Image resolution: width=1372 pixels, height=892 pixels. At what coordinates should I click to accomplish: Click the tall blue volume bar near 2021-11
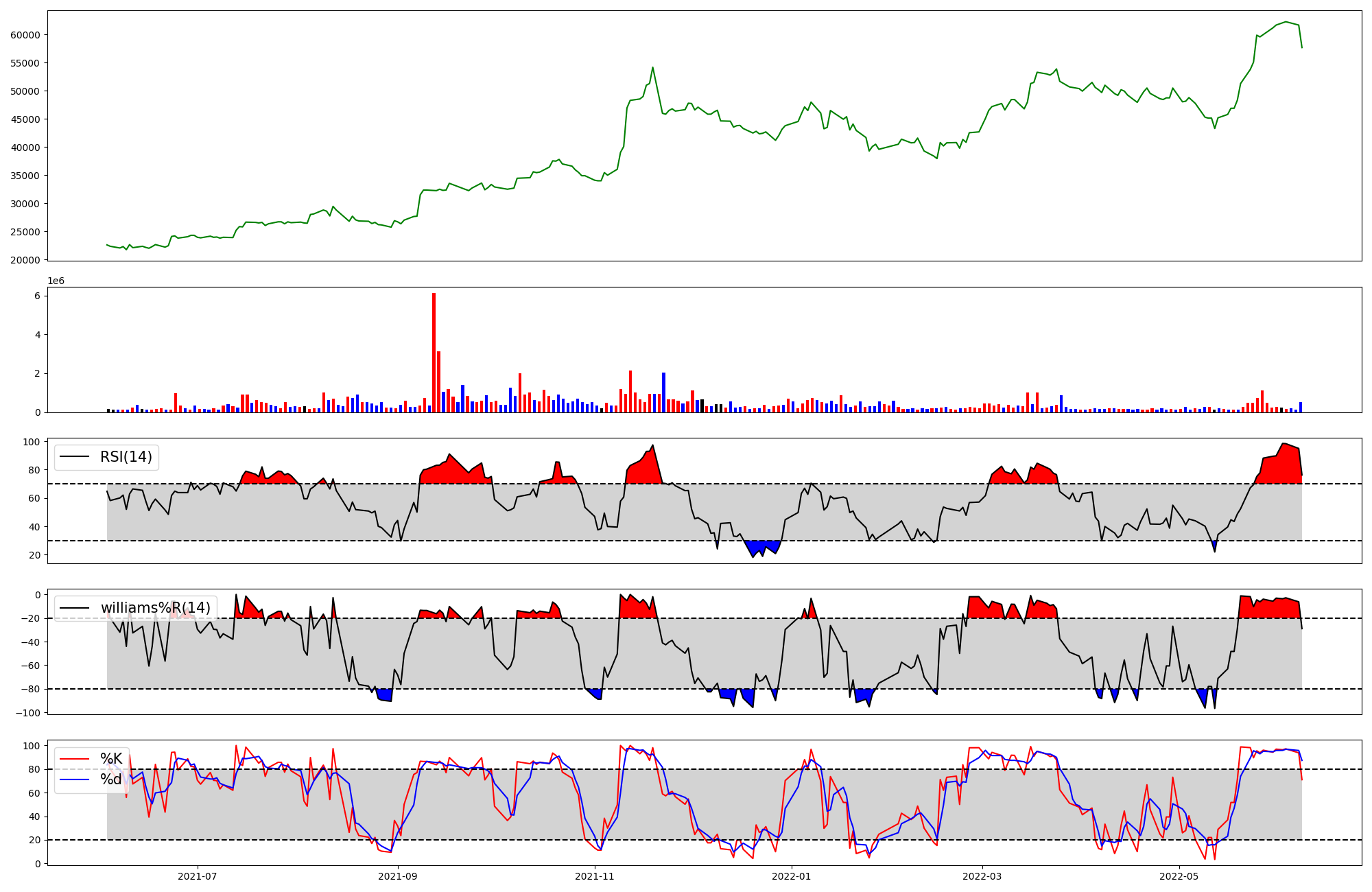click(663, 392)
